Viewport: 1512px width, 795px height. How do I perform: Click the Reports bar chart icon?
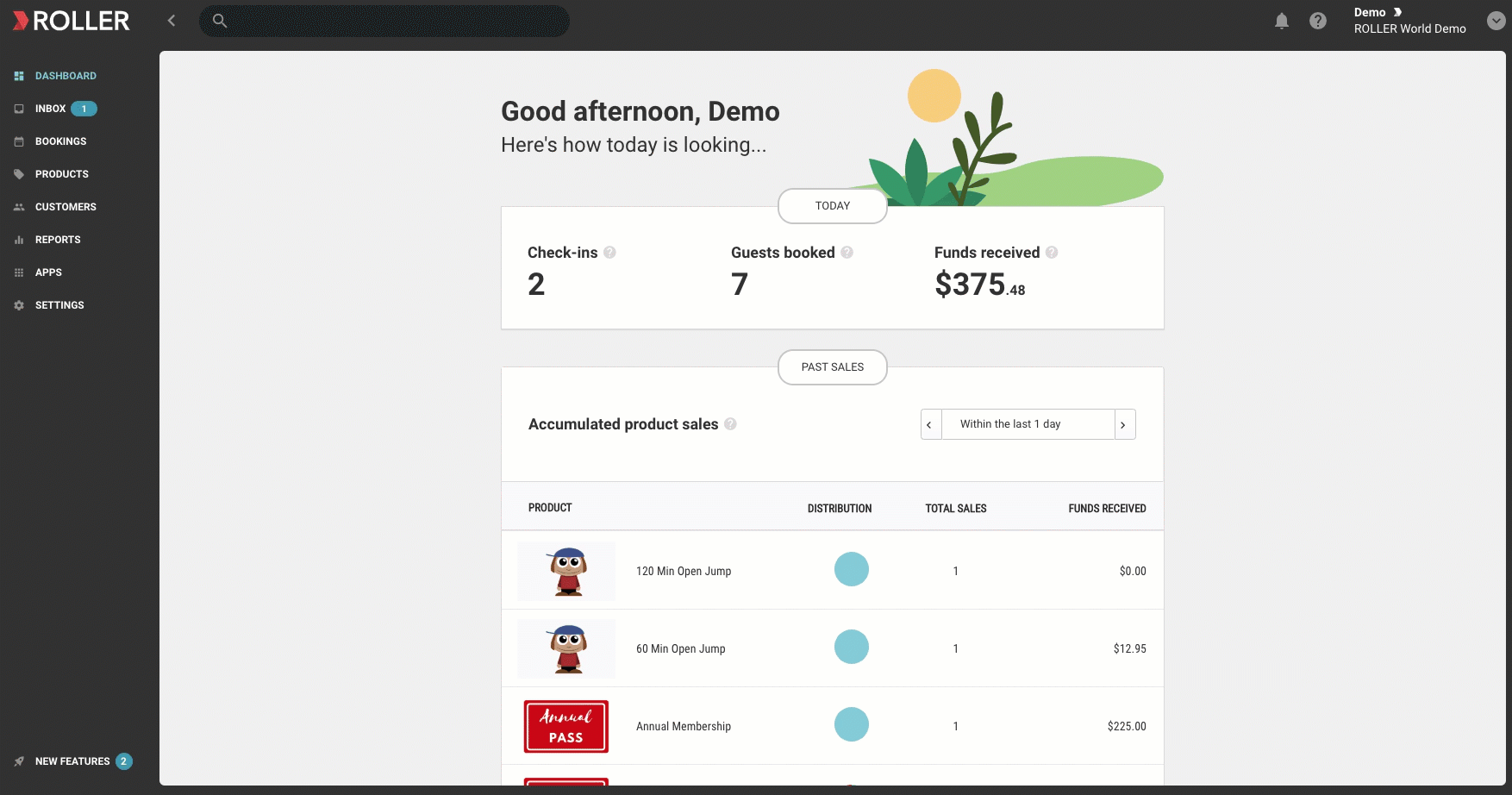point(19,240)
